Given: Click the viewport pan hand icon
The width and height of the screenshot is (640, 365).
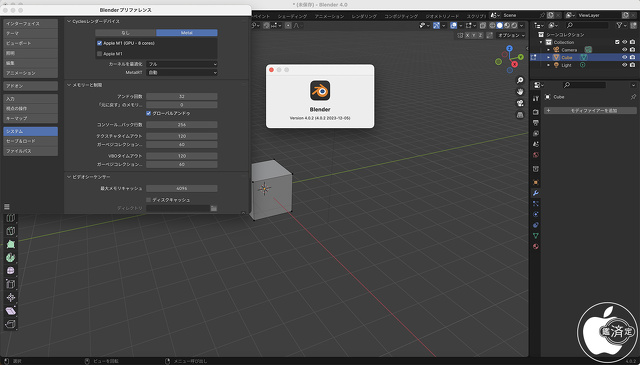Looking at the screenshot, I should pyautogui.click(x=520, y=91).
